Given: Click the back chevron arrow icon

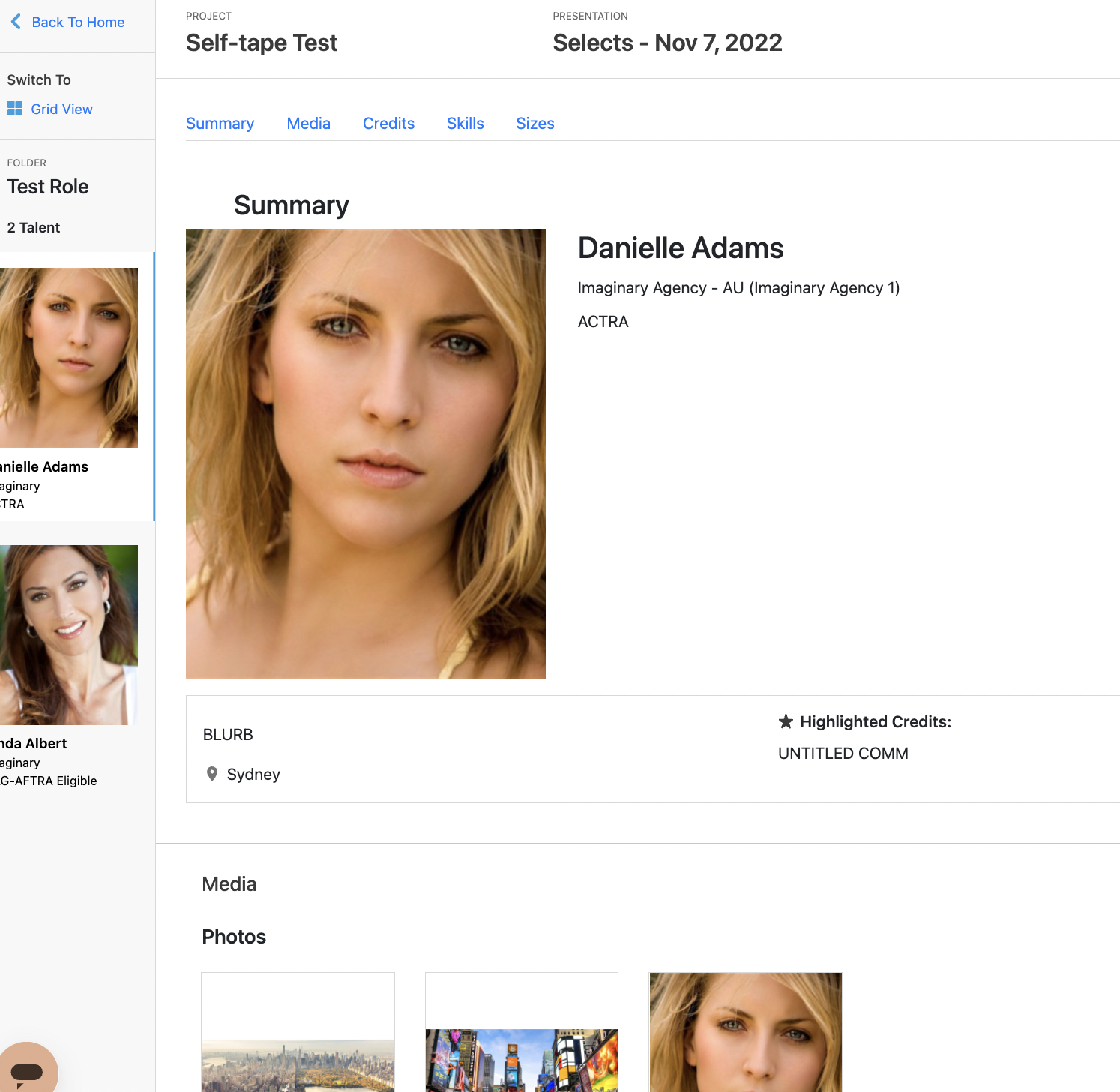Looking at the screenshot, I should click(x=16, y=22).
